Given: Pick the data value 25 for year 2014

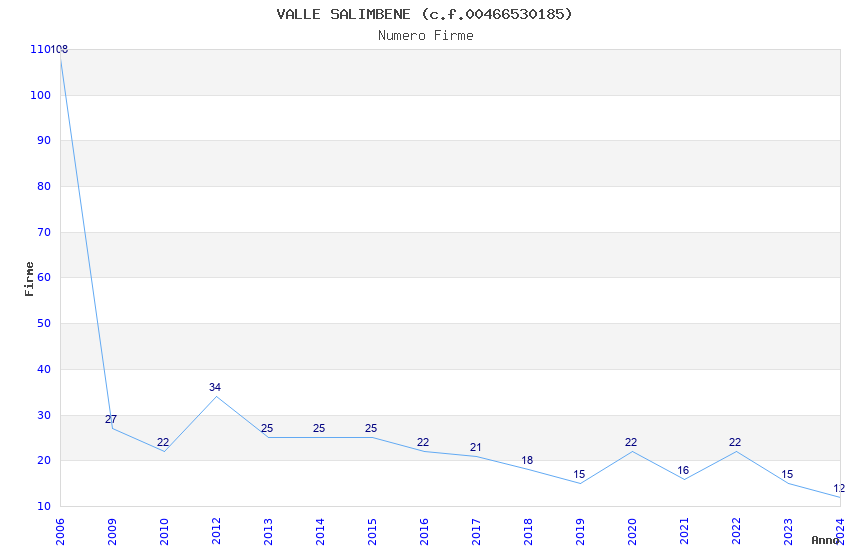Looking at the screenshot, I should (x=319, y=429).
